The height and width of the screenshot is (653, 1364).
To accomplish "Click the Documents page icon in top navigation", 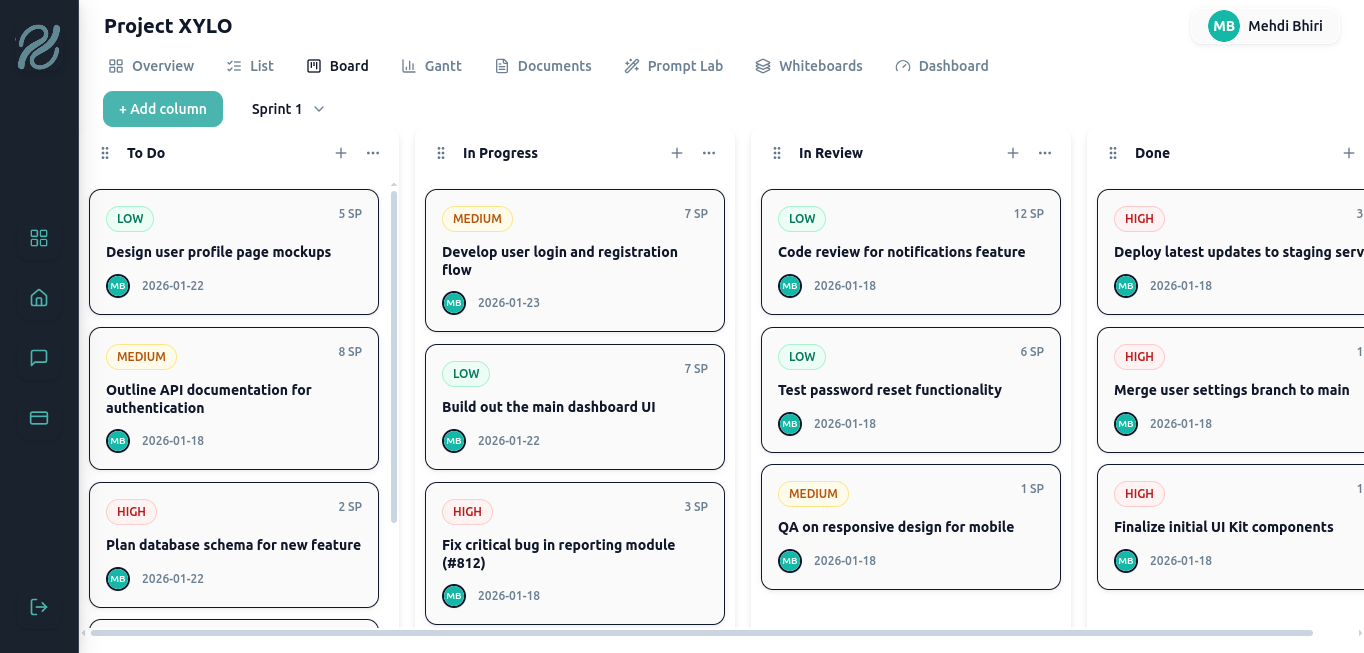I will (502, 65).
